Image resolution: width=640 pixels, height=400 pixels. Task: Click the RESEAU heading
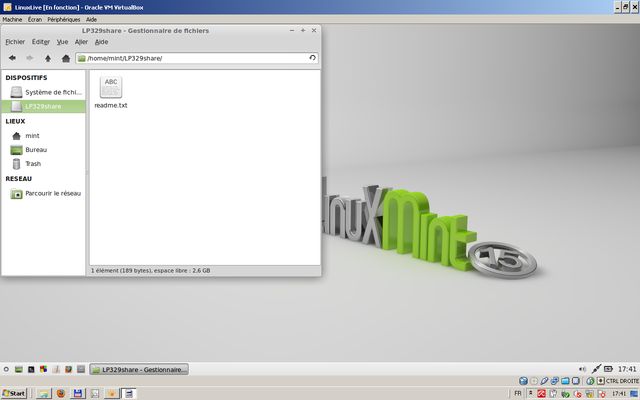pyautogui.click(x=18, y=179)
